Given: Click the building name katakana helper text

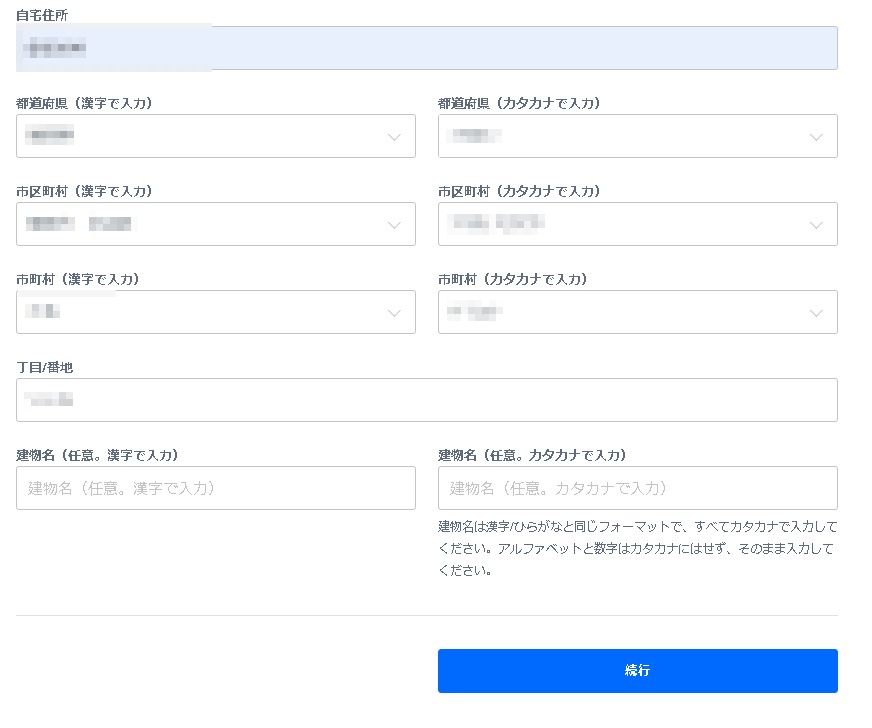Looking at the screenshot, I should click(x=637, y=548).
